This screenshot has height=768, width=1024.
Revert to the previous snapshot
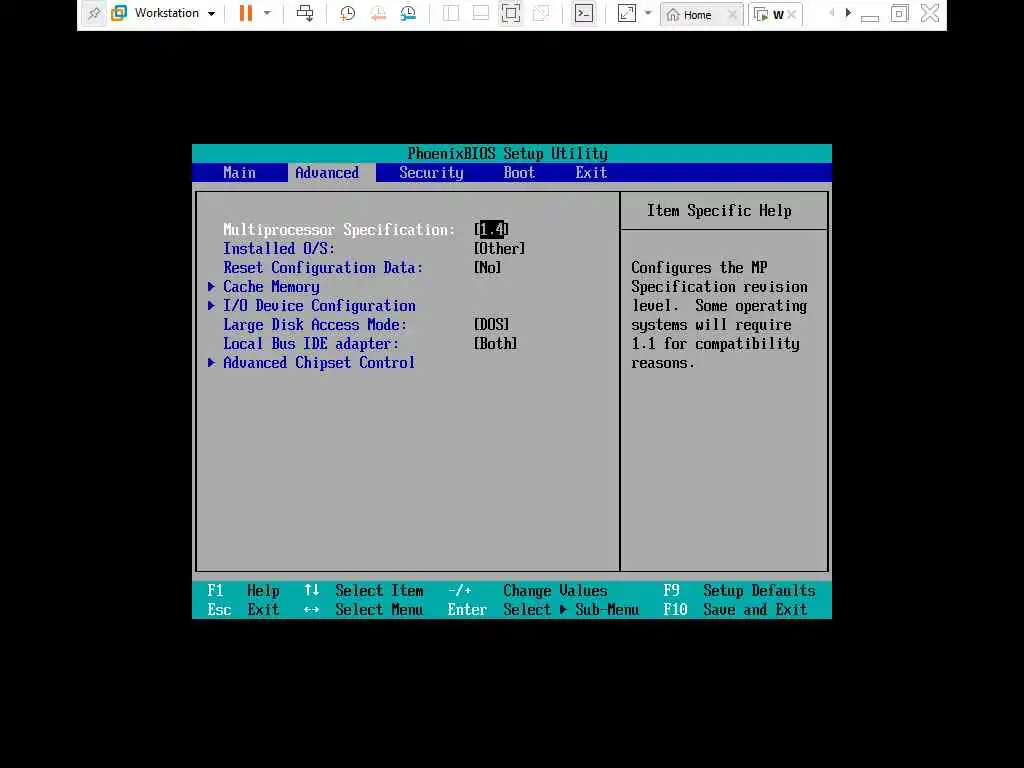coord(378,13)
